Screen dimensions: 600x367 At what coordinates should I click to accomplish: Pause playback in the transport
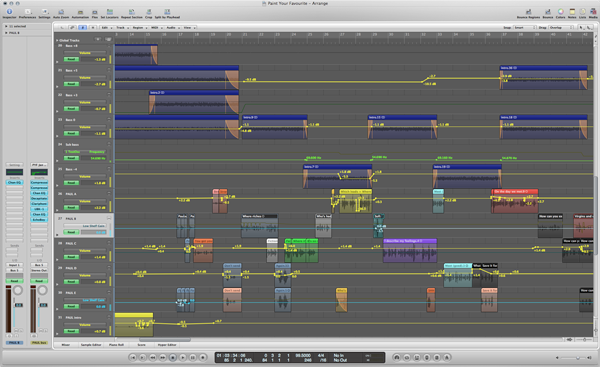click(x=192, y=357)
